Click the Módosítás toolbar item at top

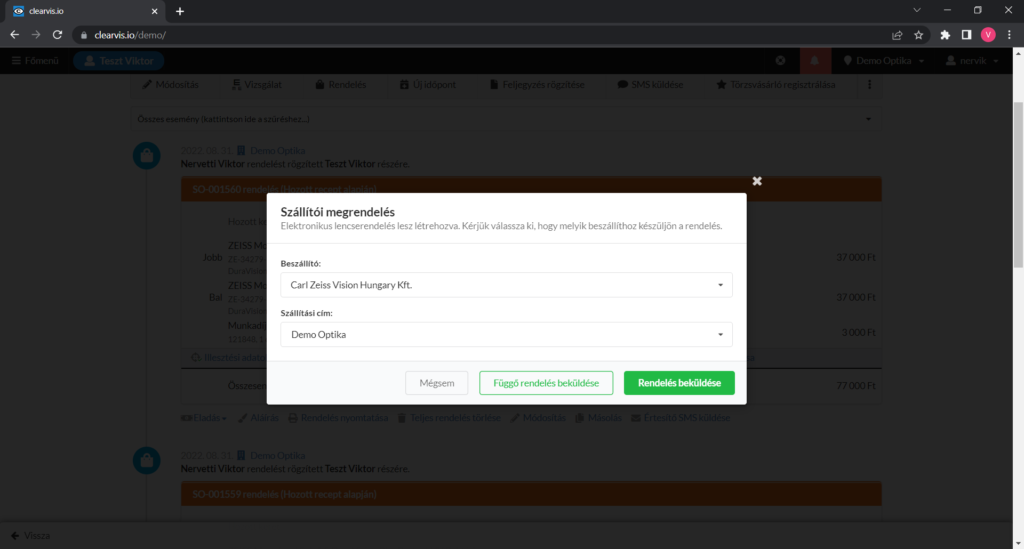point(170,85)
